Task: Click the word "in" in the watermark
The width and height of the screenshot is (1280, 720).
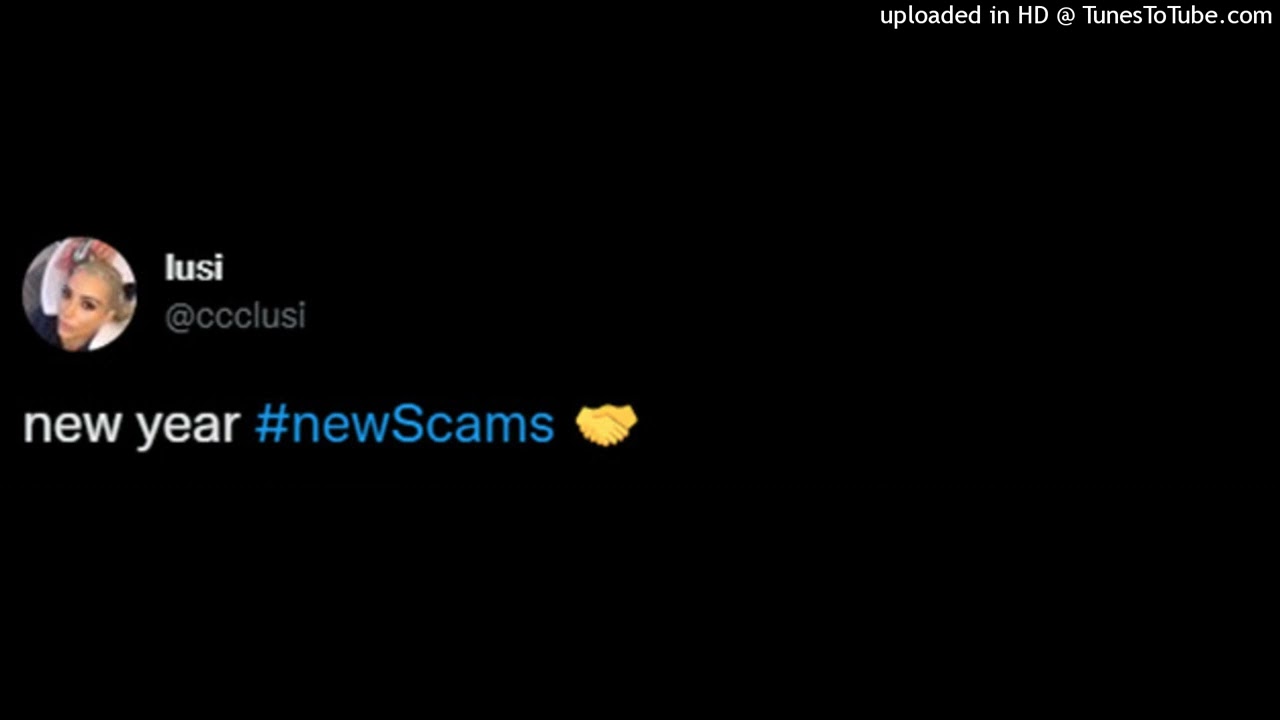Action: (x=999, y=15)
